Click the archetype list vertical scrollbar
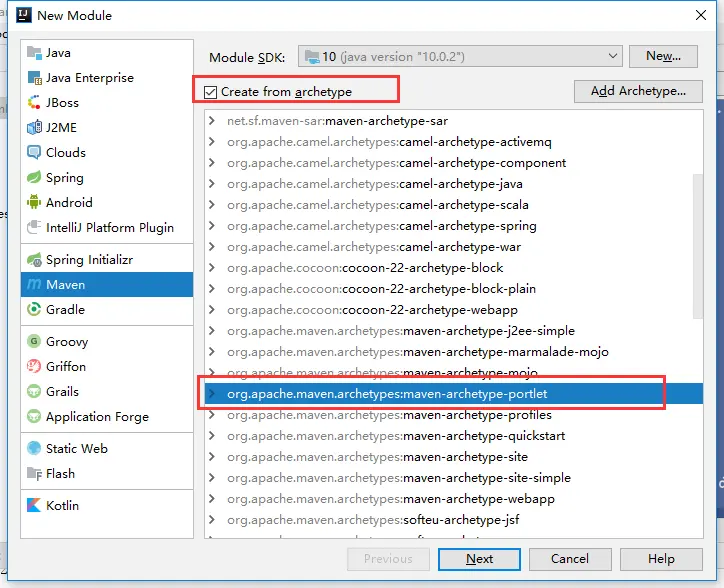Viewport: 724px width, 588px height. tap(698, 246)
